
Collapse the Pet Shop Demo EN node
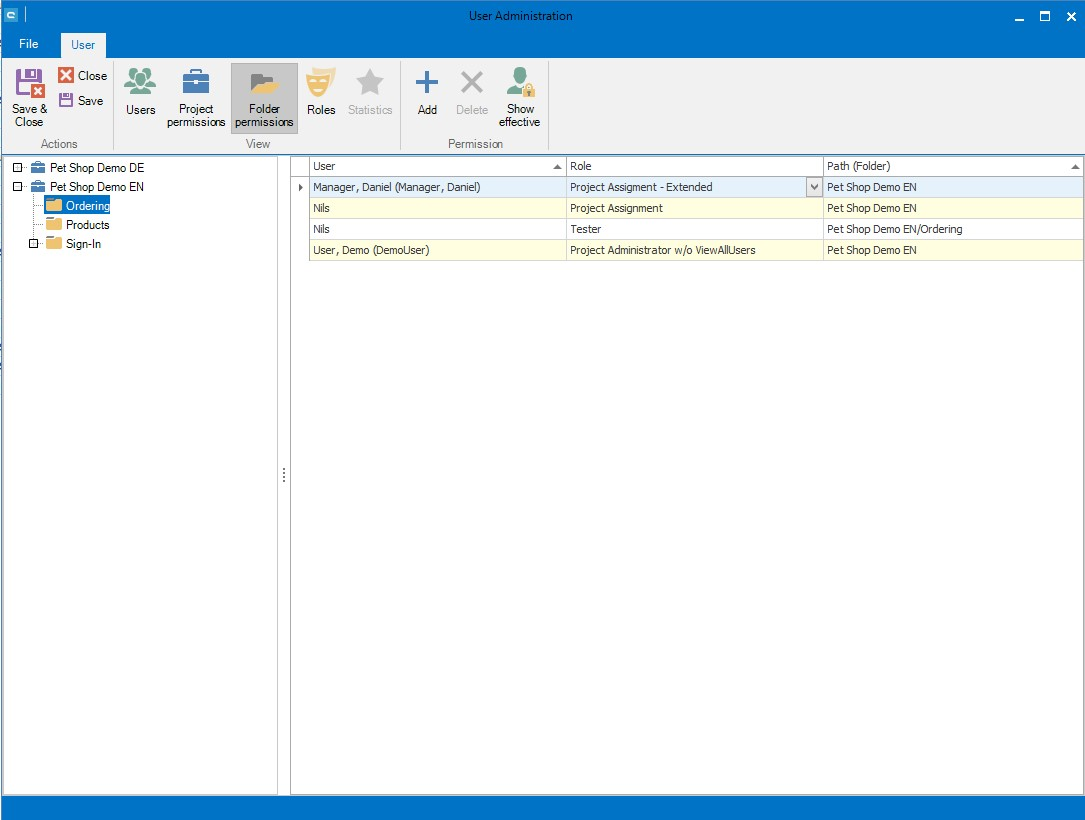[18, 187]
